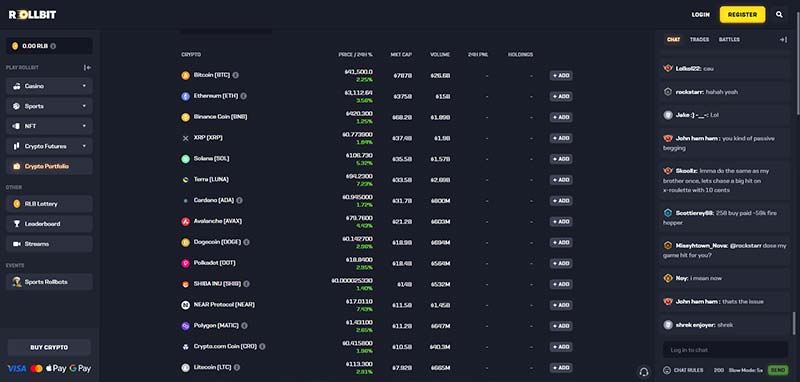Viewport: 800px width, 382px height.
Task: Click the Terra (LUNA) row name
Action: point(211,180)
